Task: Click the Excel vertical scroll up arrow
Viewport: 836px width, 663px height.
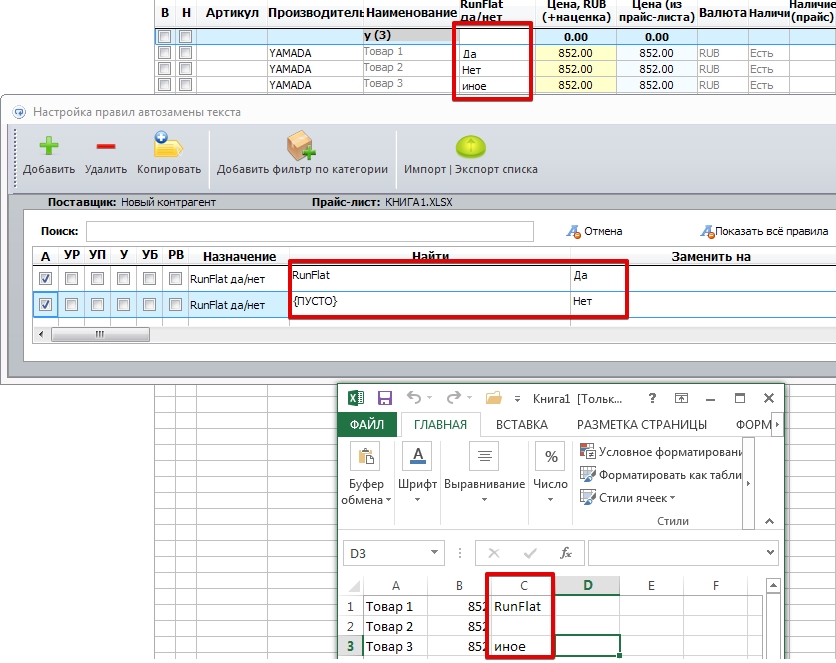Action: click(x=773, y=586)
